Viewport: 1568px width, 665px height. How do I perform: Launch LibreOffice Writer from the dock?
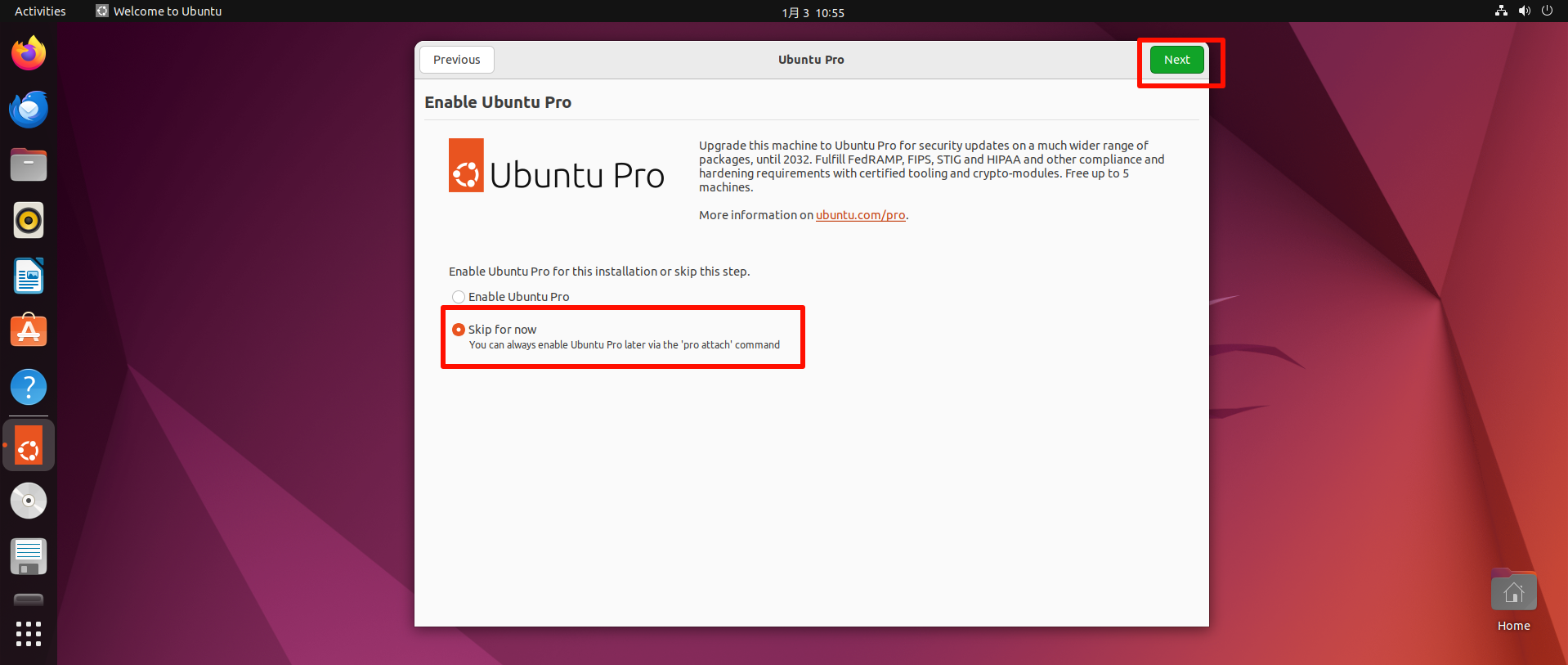click(x=29, y=276)
